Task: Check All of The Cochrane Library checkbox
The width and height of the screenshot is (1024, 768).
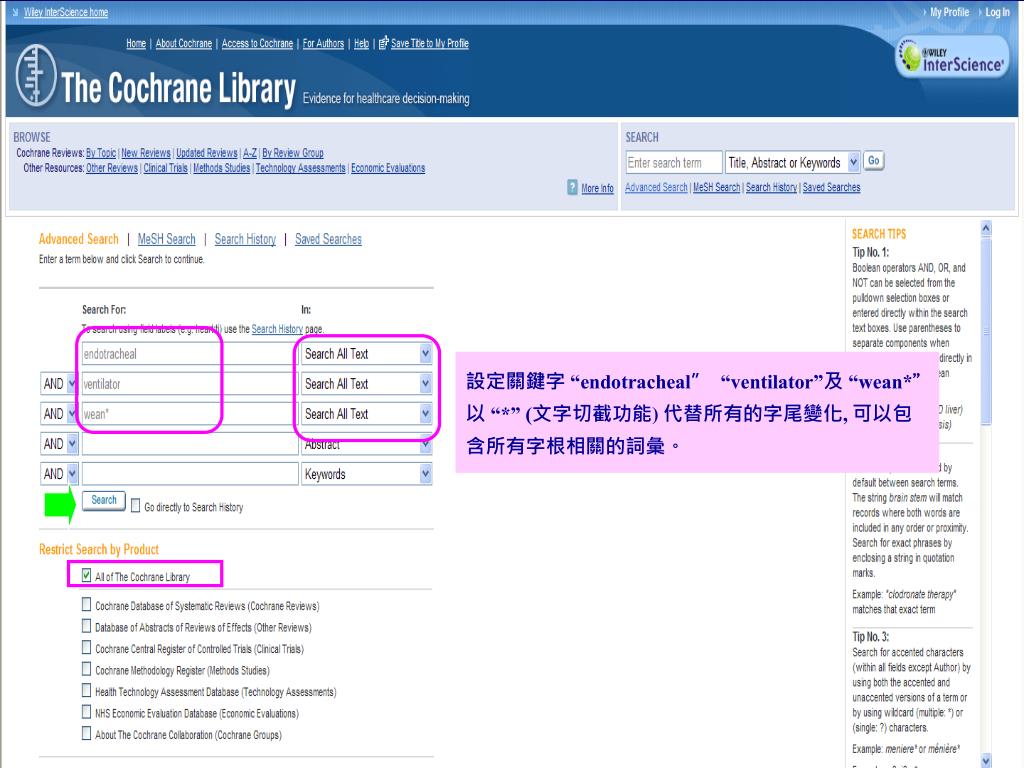Action: 86,575
